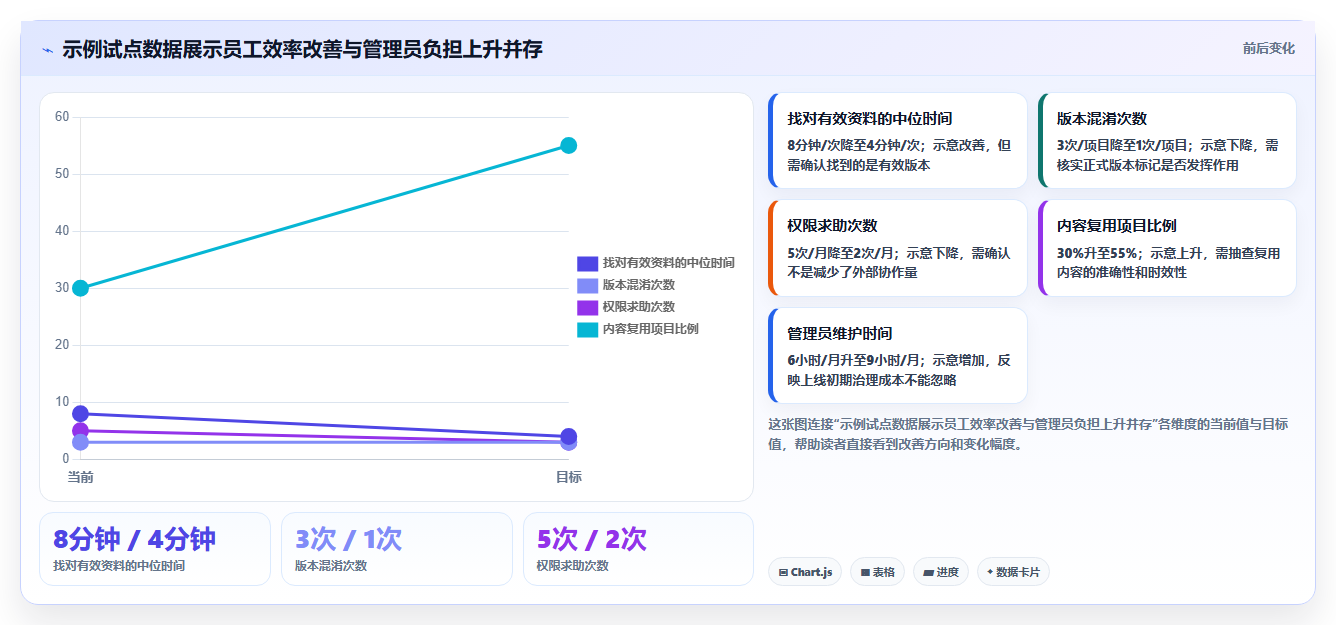Click the purple 当前 data point at 5
The width and height of the screenshot is (1336, 625).
(x=80, y=430)
